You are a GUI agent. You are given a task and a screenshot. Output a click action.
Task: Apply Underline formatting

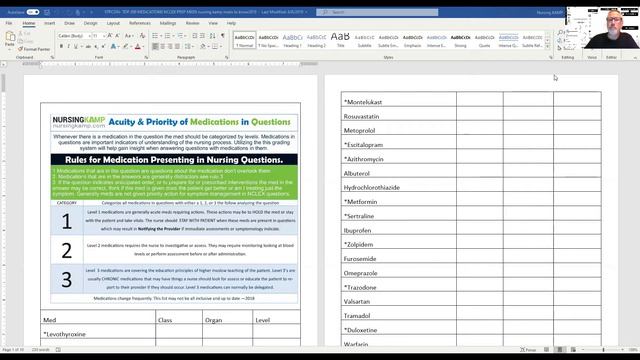(76, 47)
